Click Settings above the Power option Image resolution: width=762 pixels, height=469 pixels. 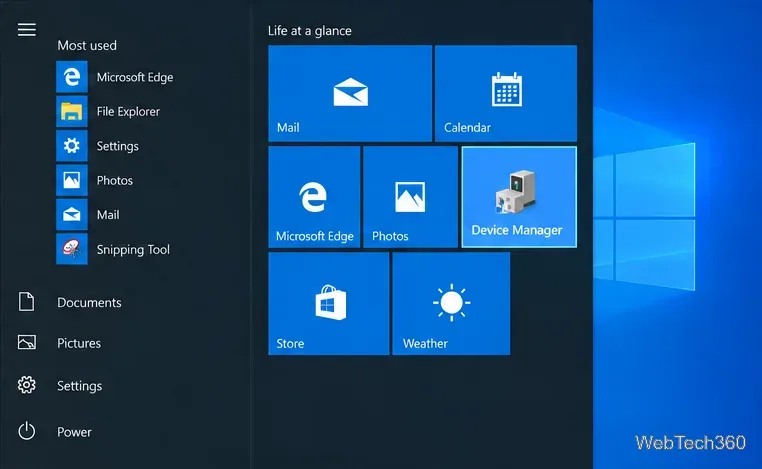point(60,385)
